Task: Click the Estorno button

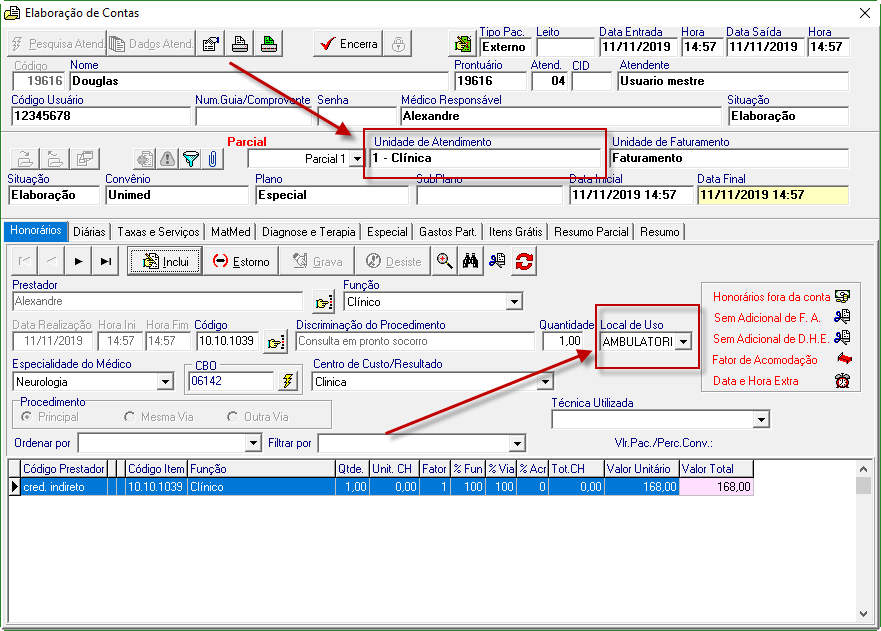Action: (x=241, y=261)
